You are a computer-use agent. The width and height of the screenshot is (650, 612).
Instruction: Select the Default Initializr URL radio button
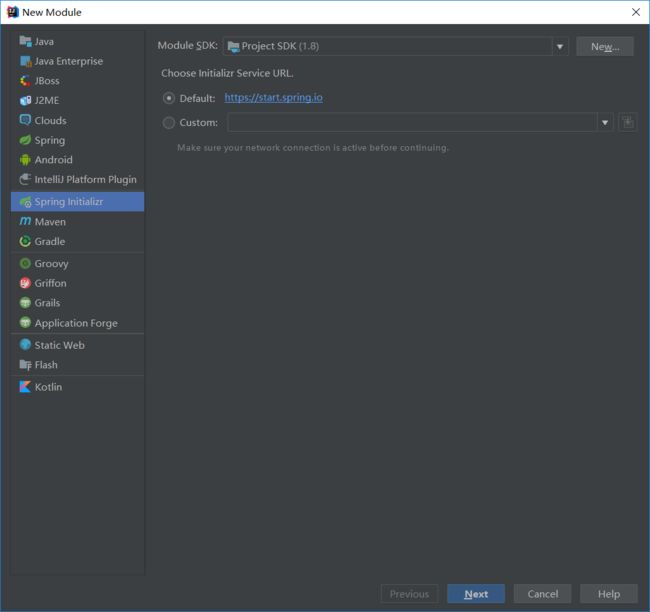point(168,98)
